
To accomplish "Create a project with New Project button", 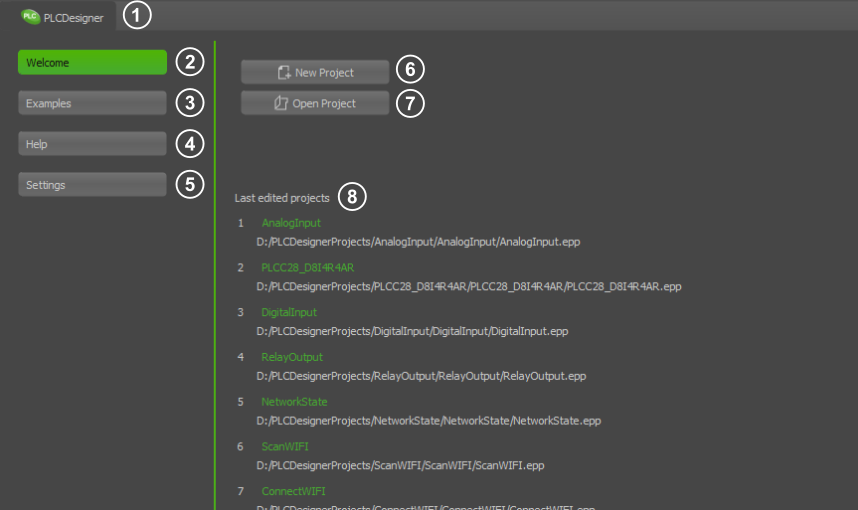I will pos(314,72).
